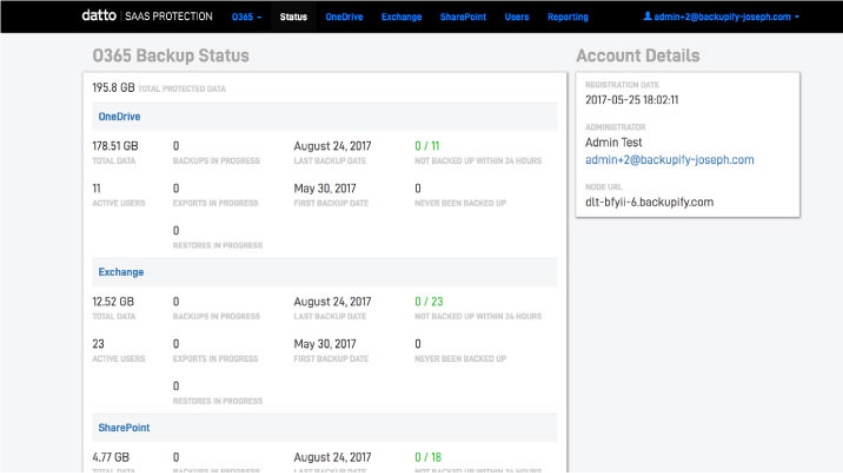The image size is (843, 473).
Task: Click the 23 active users value under Exchange
Action: 98,344
